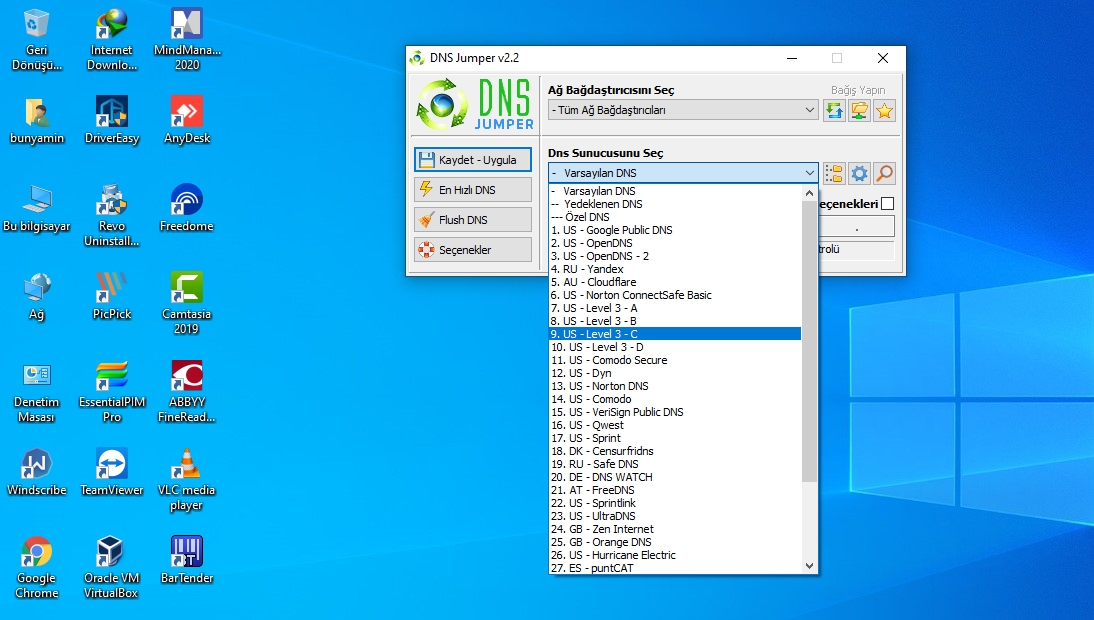Open network connections folder icon
Image resolution: width=1094 pixels, height=620 pixels.
click(860, 110)
